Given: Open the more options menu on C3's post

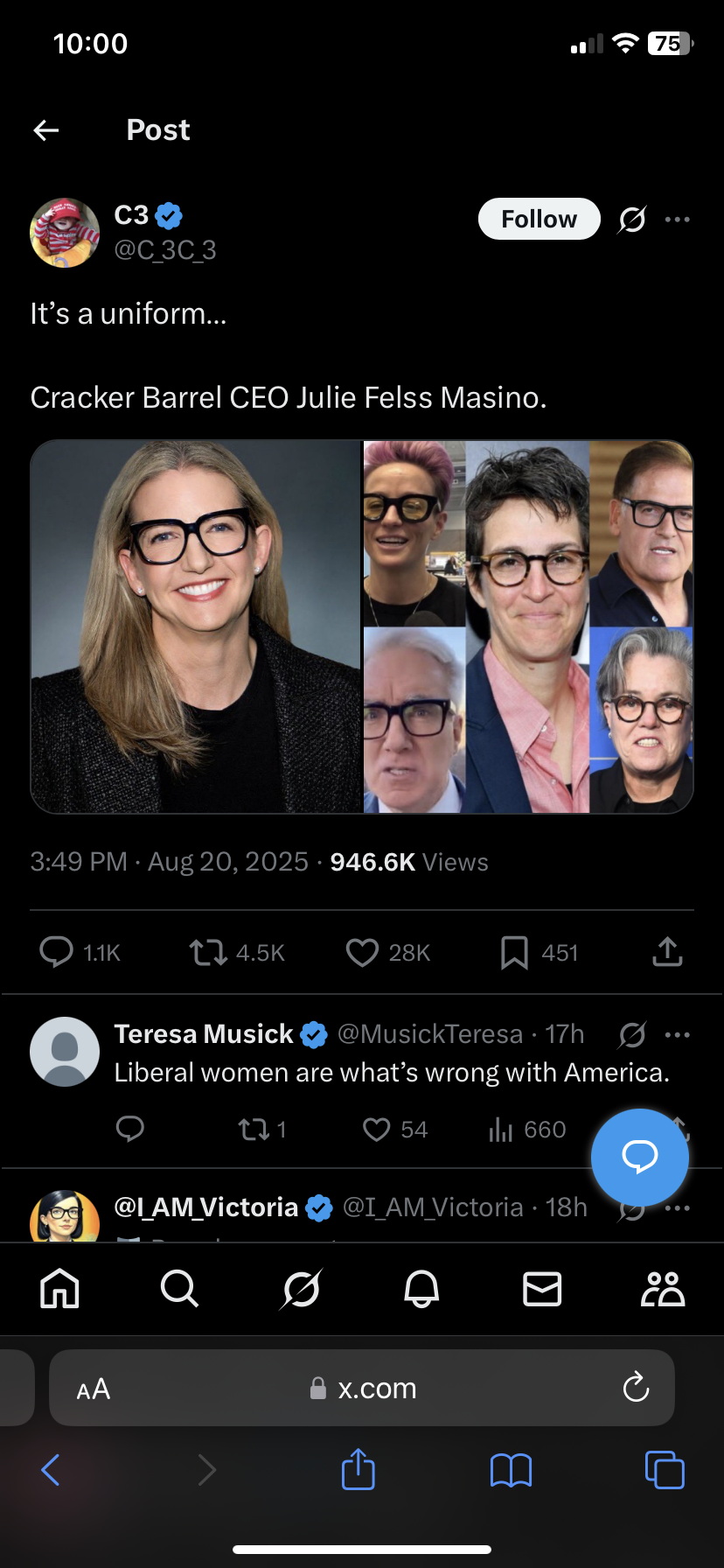Looking at the screenshot, I should click(678, 219).
